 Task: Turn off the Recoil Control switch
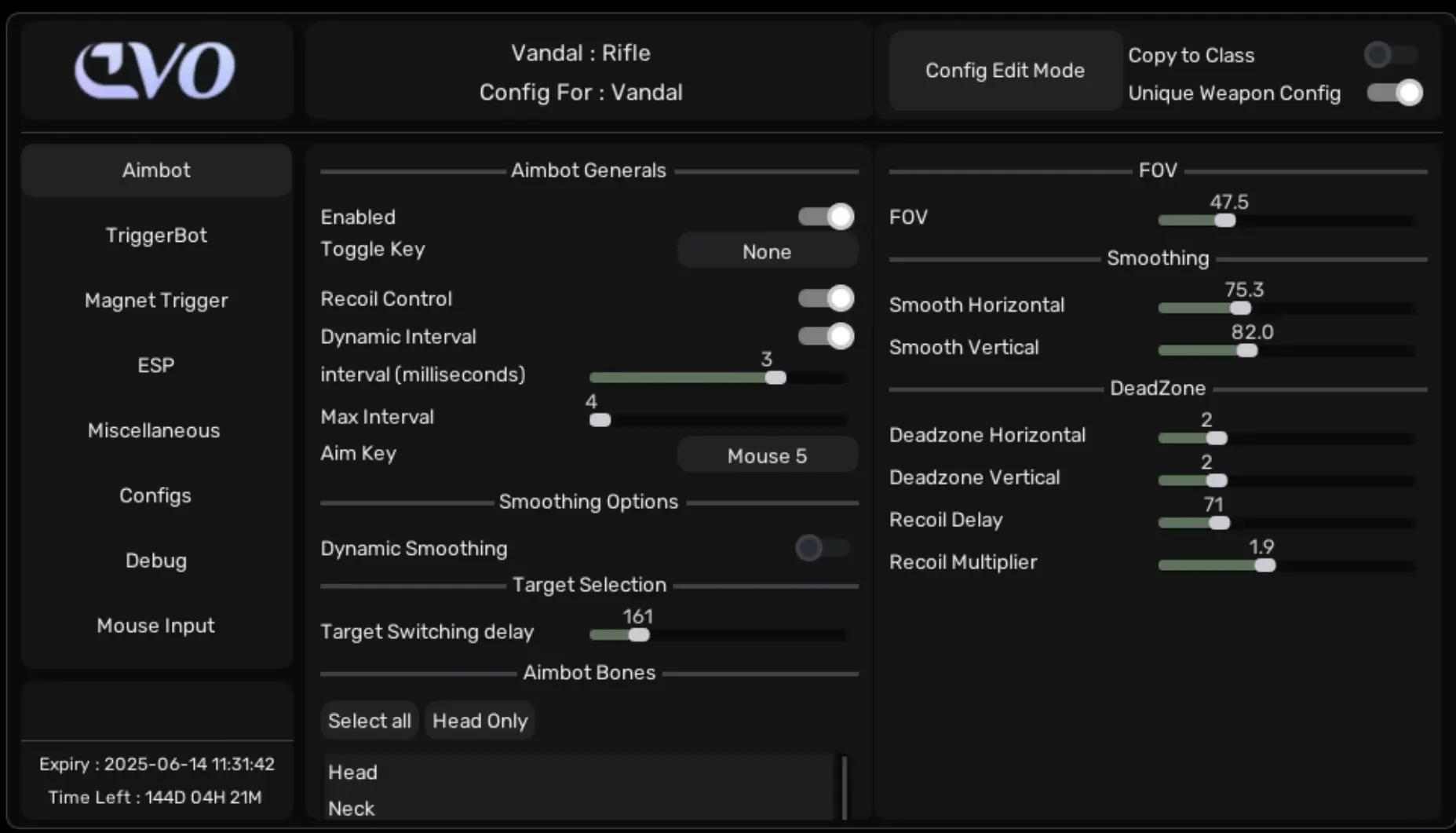tap(826, 298)
